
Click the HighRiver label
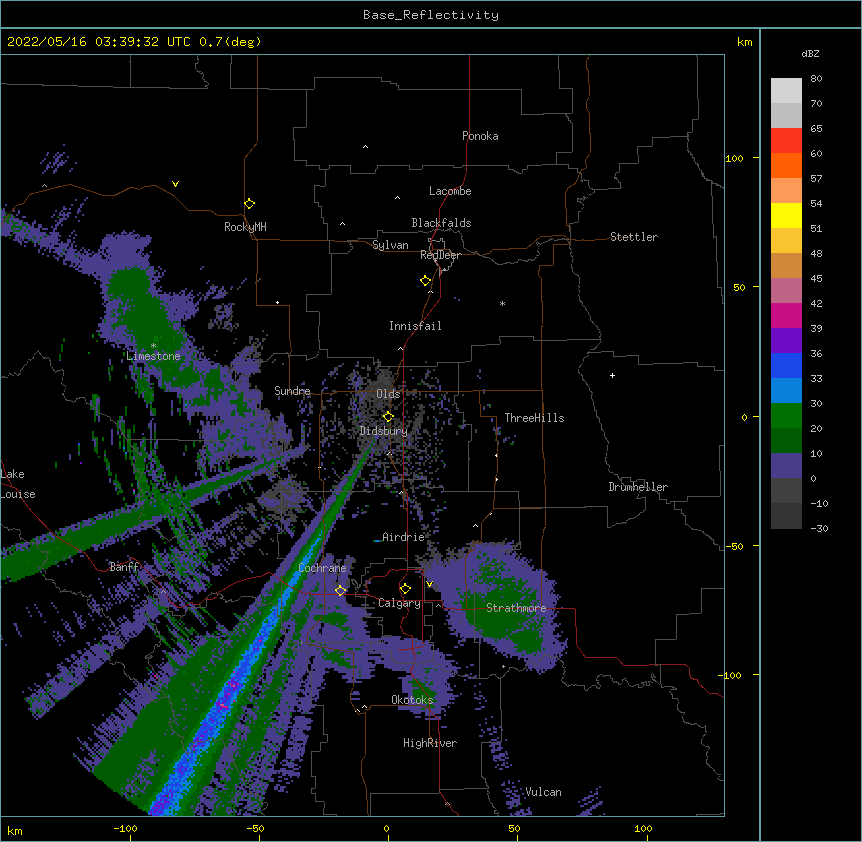click(430, 743)
